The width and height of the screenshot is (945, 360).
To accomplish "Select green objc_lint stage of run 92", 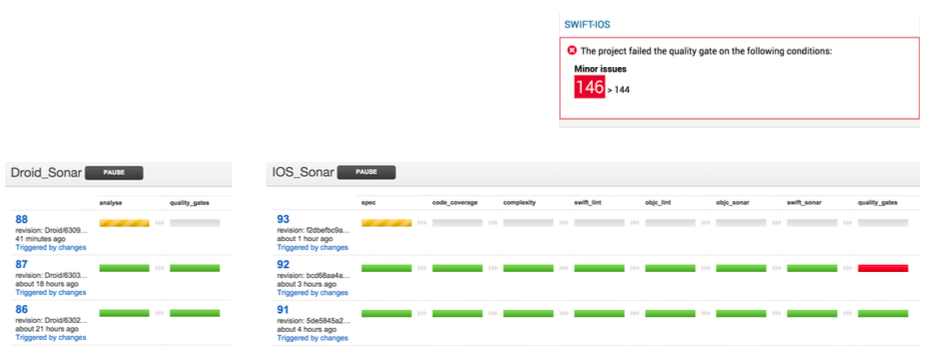I will [x=670, y=268].
